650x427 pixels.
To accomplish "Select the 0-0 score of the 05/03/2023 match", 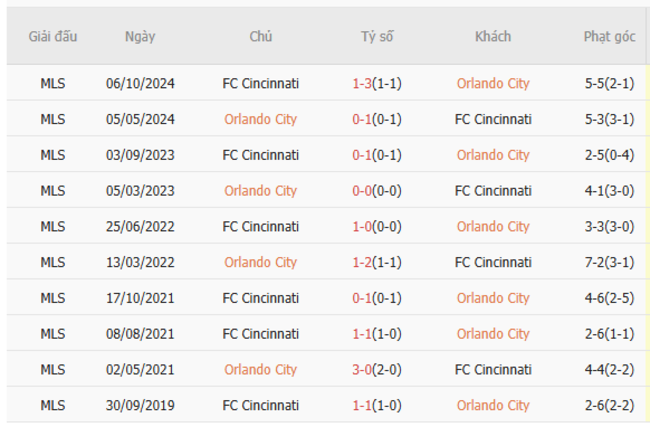I will point(362,191).
